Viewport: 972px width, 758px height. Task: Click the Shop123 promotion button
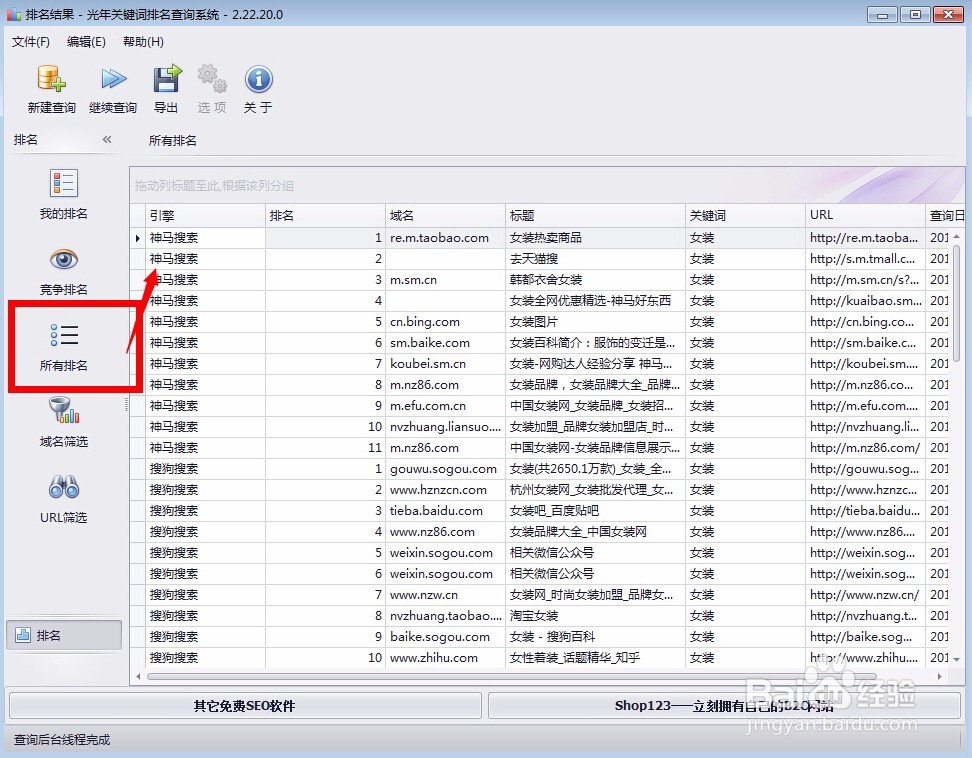pos(724,705)
